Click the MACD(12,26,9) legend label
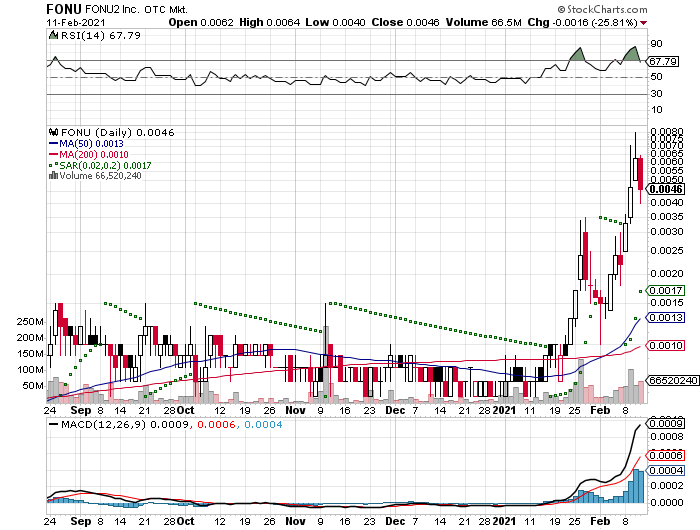Screen dimensions: 700x530 103,425
